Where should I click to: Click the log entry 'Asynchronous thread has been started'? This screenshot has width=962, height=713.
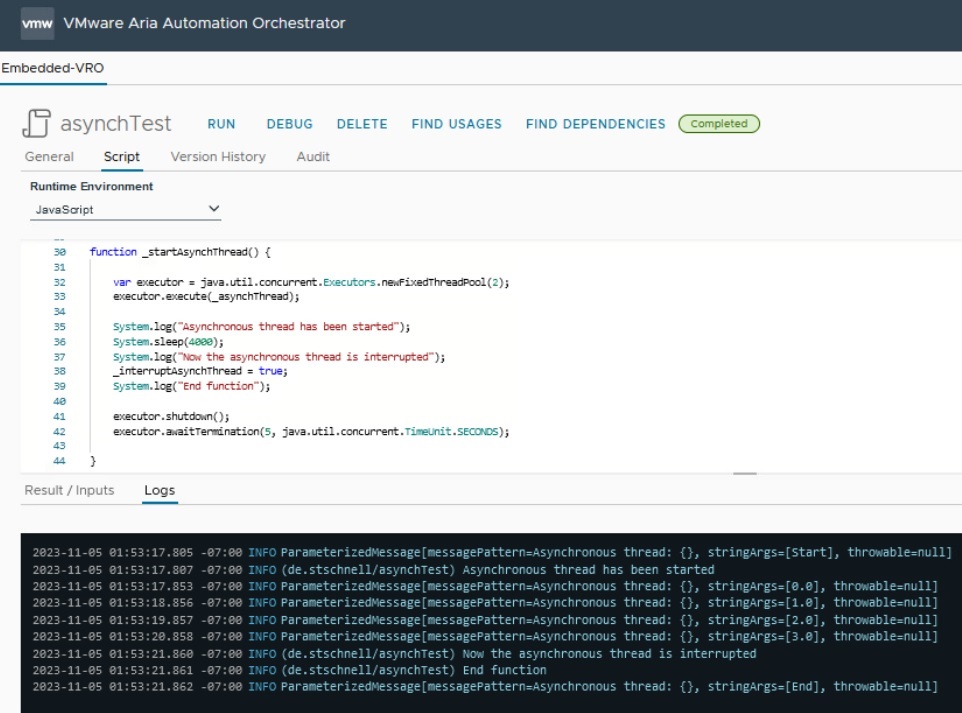[374, 569]
